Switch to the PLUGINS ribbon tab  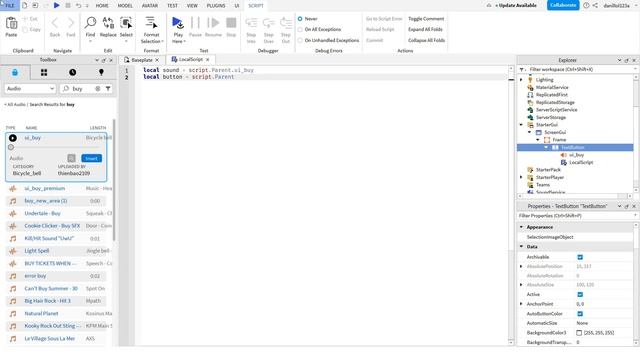[x=216, y=6]
